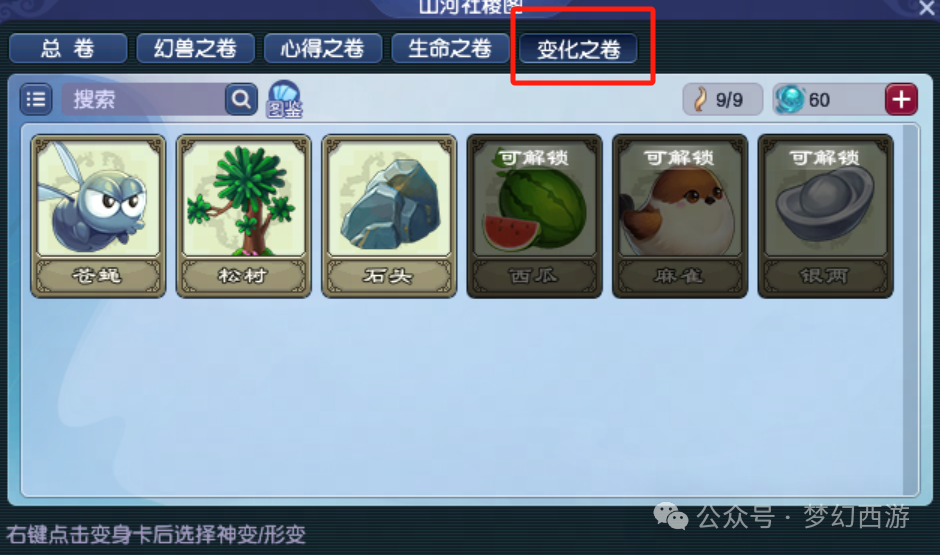Select the 苍蝇 fly card
940x555 pixels.
coord(98,216)
